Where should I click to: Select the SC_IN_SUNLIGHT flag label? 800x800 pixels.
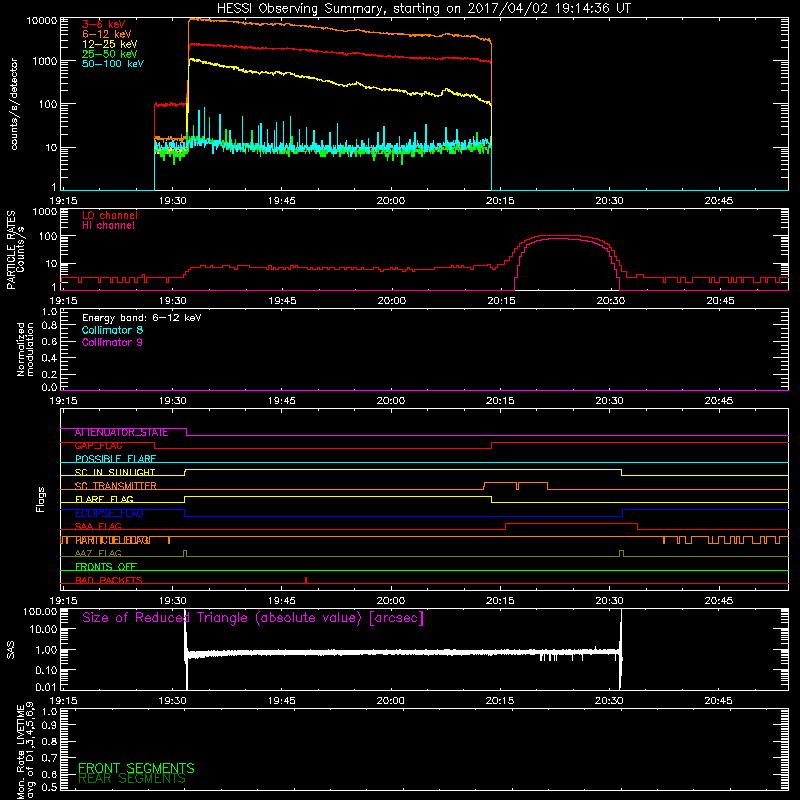pos(115,472)
